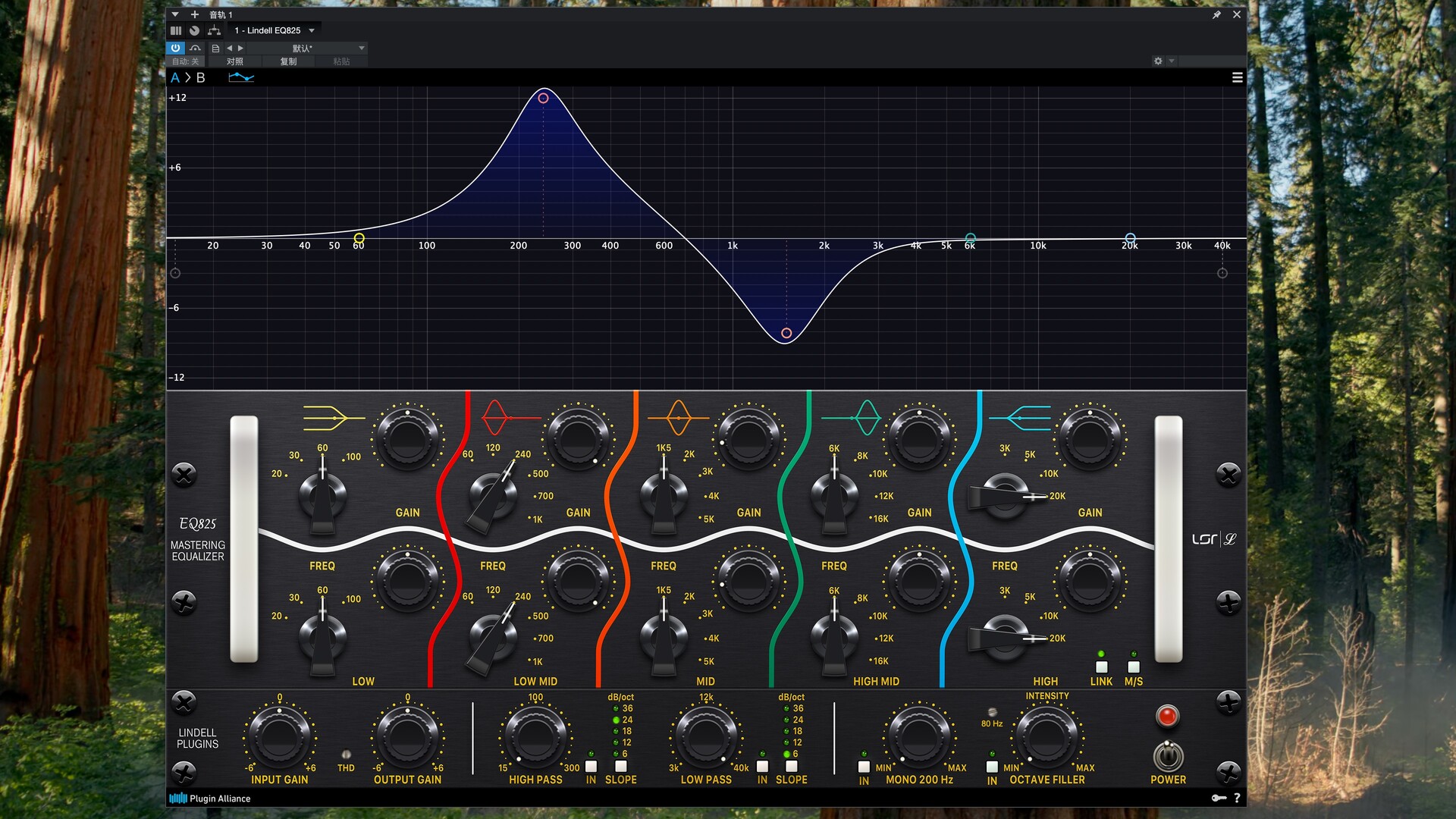Click the 粘贴 paste button

click(x=341, y=61)
